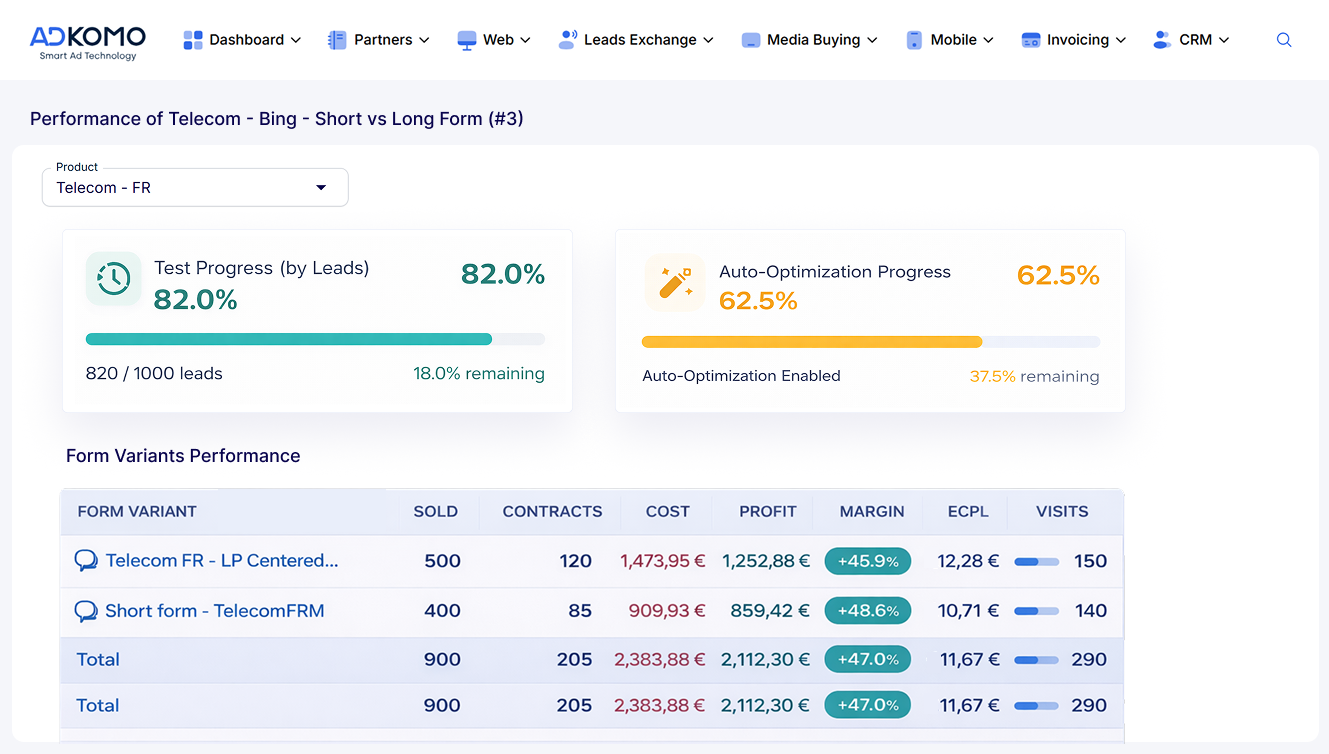Image resolution: width=1329 pixels, height=754 pixels.
Task: Open the Product dropdown Telecom - FR
Action: [x=195, y=188]
